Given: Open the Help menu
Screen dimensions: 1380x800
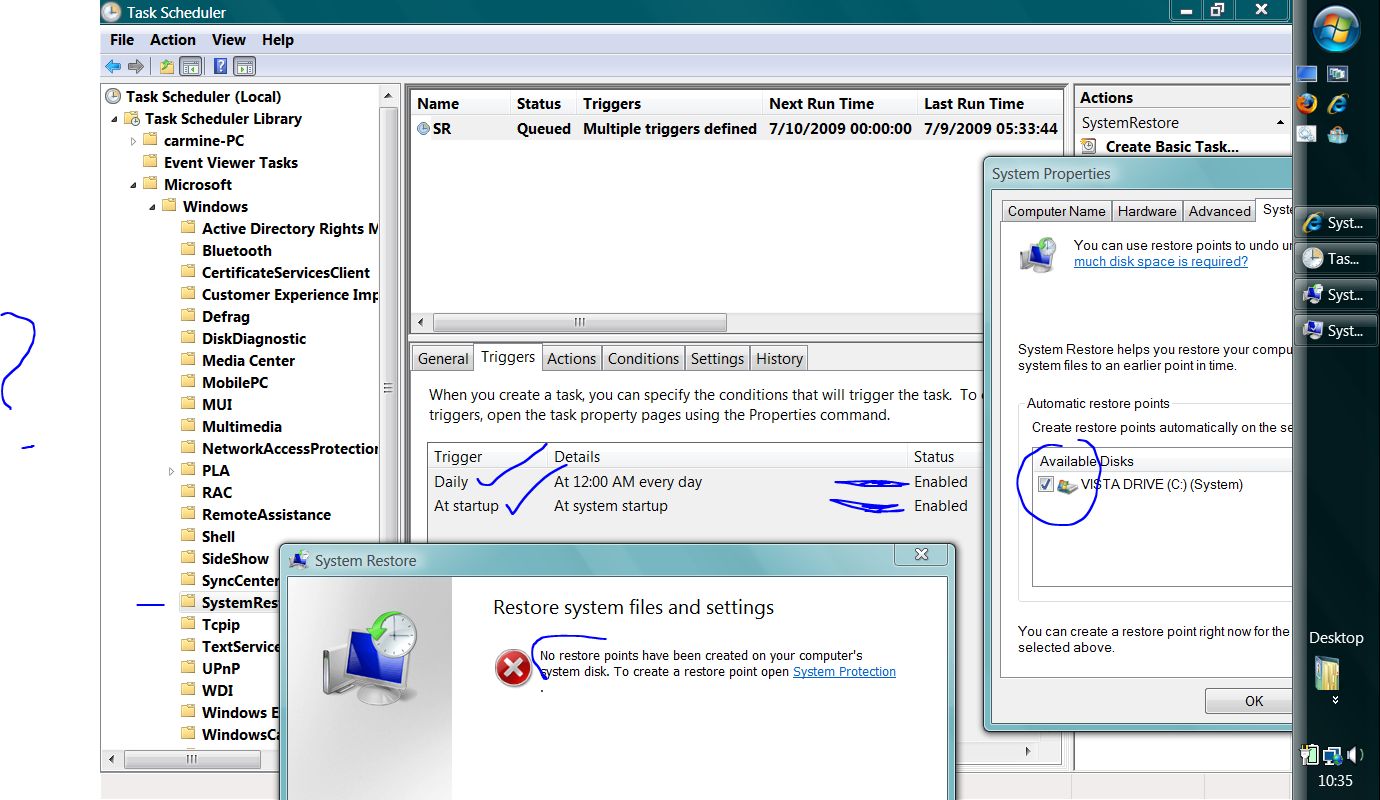Looking at the screenshot, I should (x=278, y=40).
